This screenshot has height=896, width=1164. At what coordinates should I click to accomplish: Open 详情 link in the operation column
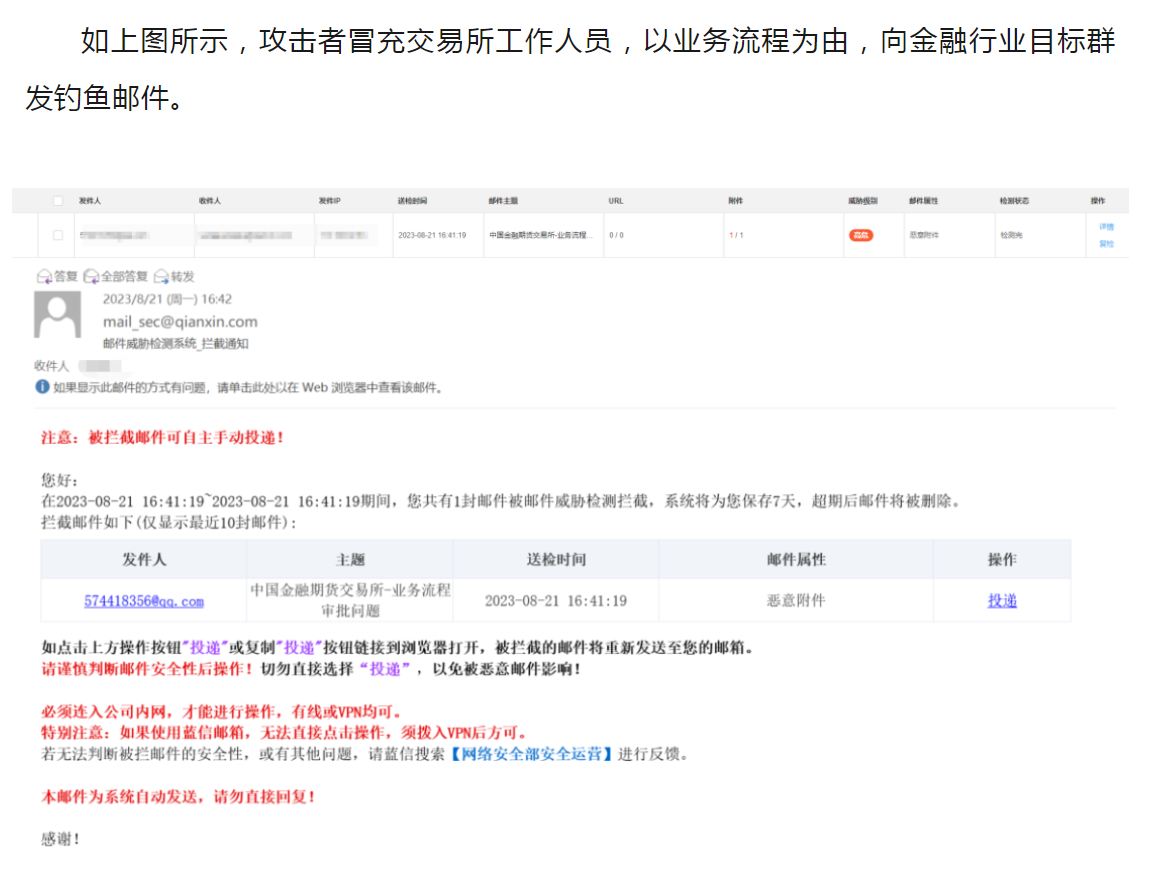pyautogui.click(x=1106, y=227)
